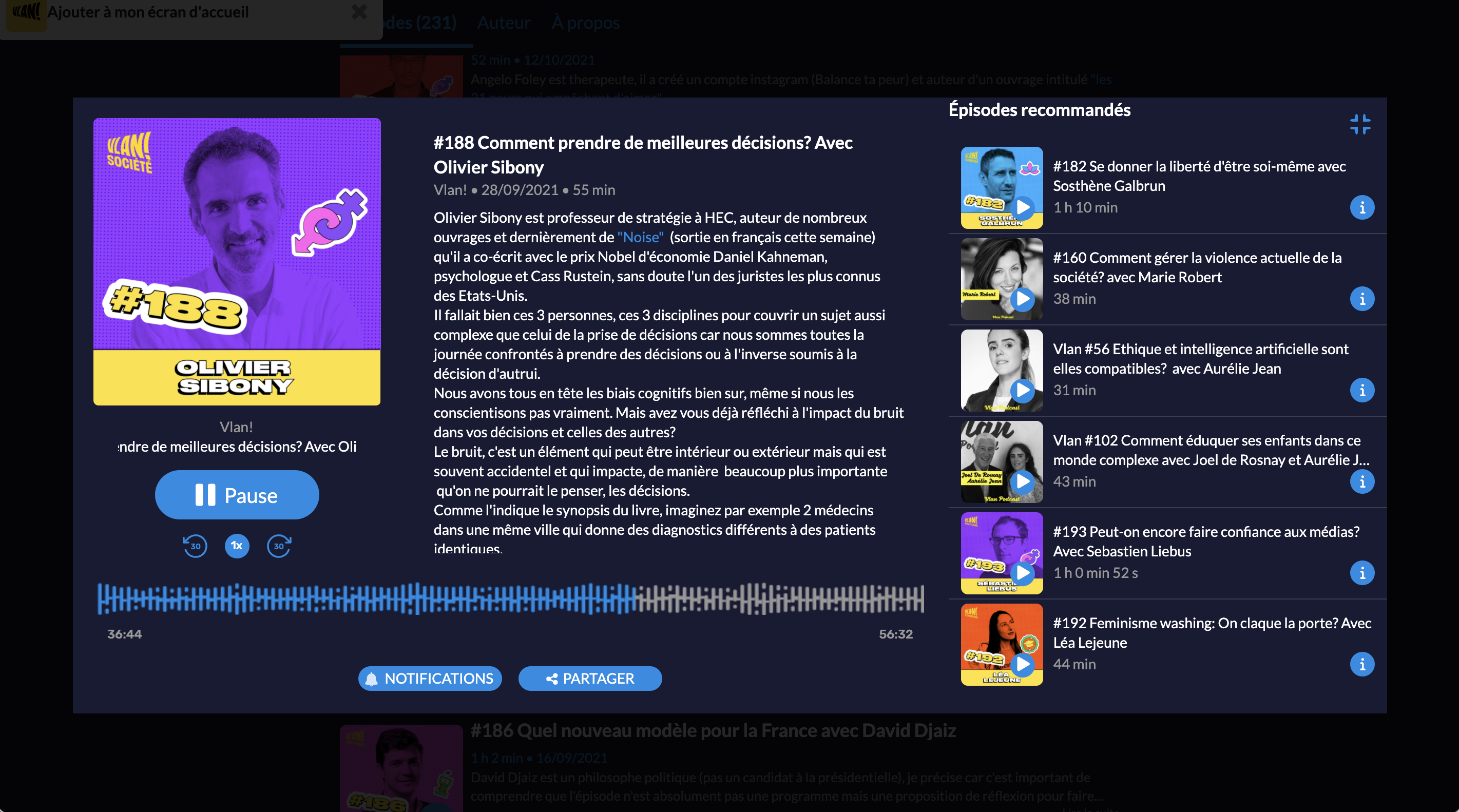Show info for episode #182
Image resolution: width=1459 pixels, height=812 pixels.
(x=1362, y=207)
